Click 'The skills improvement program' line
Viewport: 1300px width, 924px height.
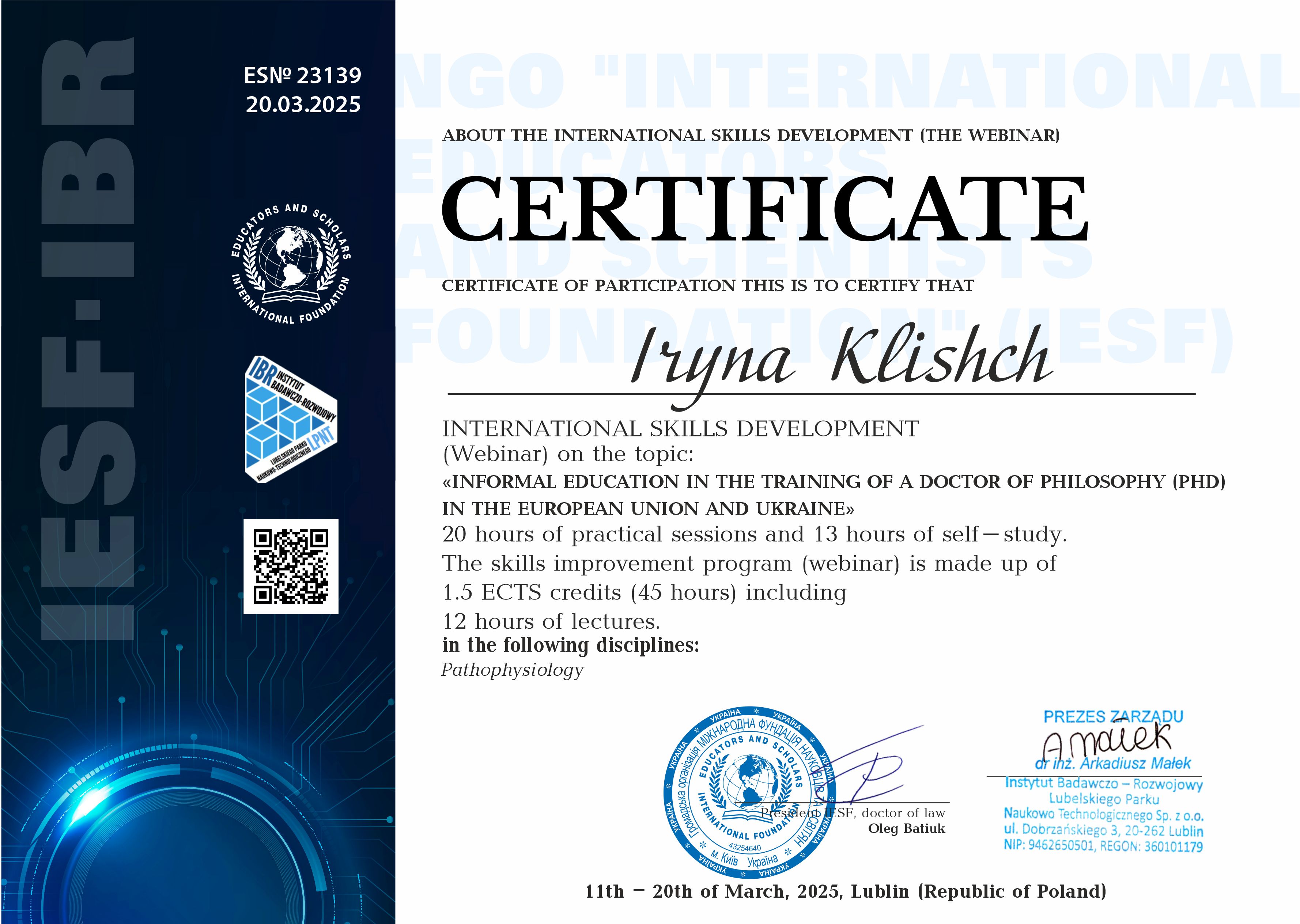(x=749, y=564)
